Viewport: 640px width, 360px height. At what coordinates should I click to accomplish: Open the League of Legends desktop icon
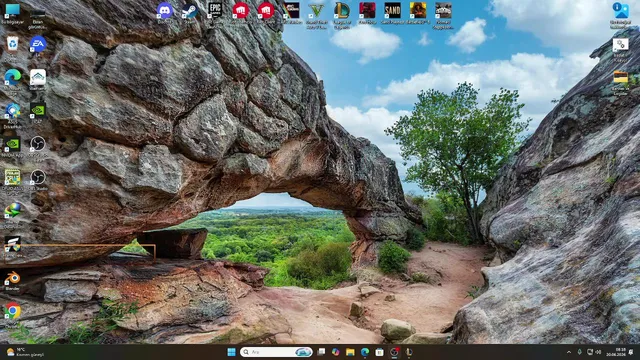[x=342, y=15]
